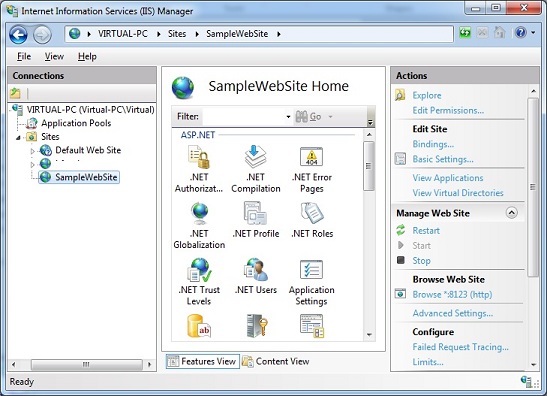Screen dimensions: 547x396
Task: Click the Explore link
Action: (x=427, y=95)
